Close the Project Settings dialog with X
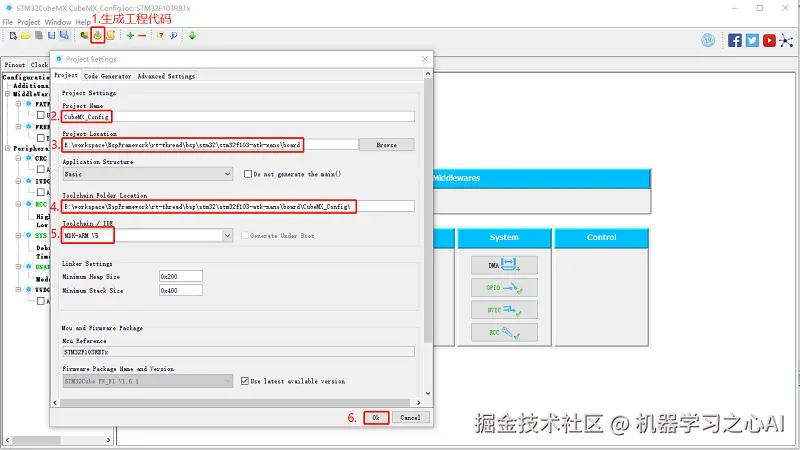 click(424, 59)
